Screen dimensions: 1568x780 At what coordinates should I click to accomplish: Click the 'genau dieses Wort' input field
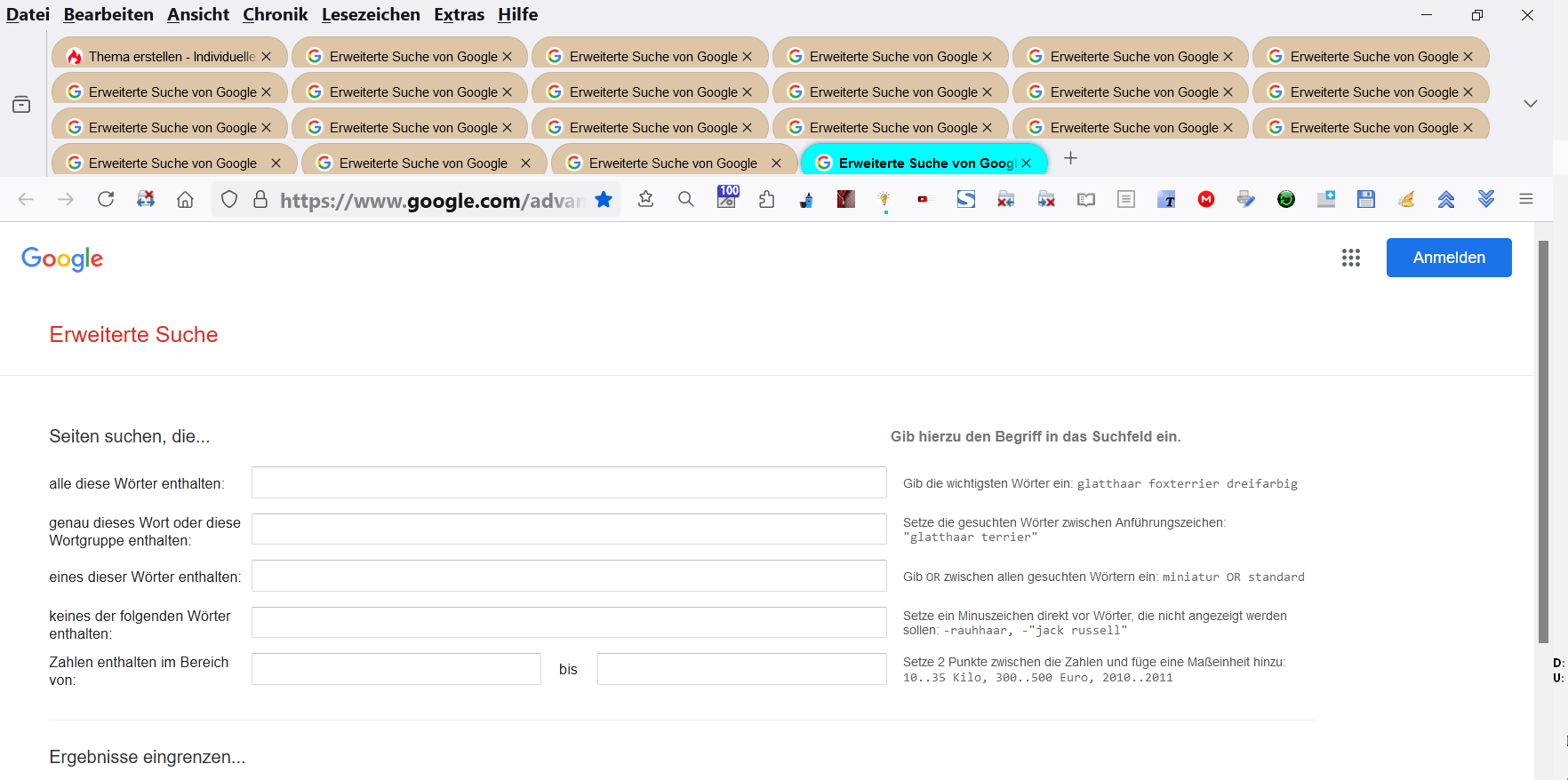coord(569,529)
